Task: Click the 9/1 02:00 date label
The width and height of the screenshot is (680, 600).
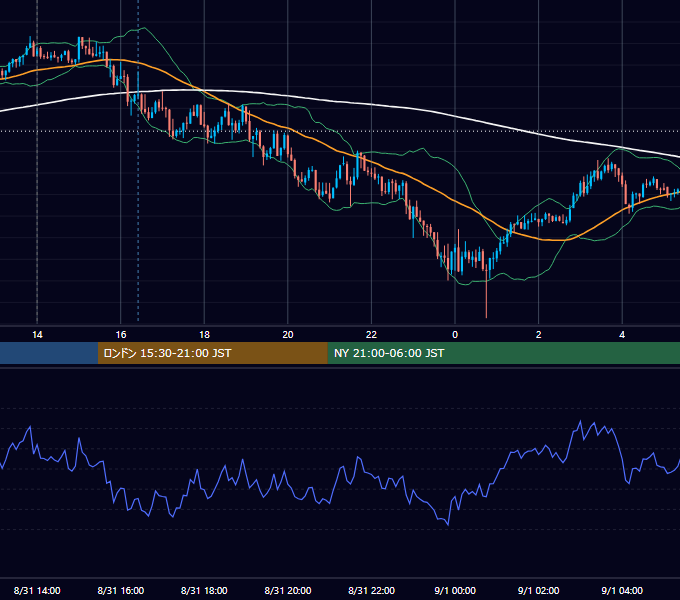Action: [539, 590]
